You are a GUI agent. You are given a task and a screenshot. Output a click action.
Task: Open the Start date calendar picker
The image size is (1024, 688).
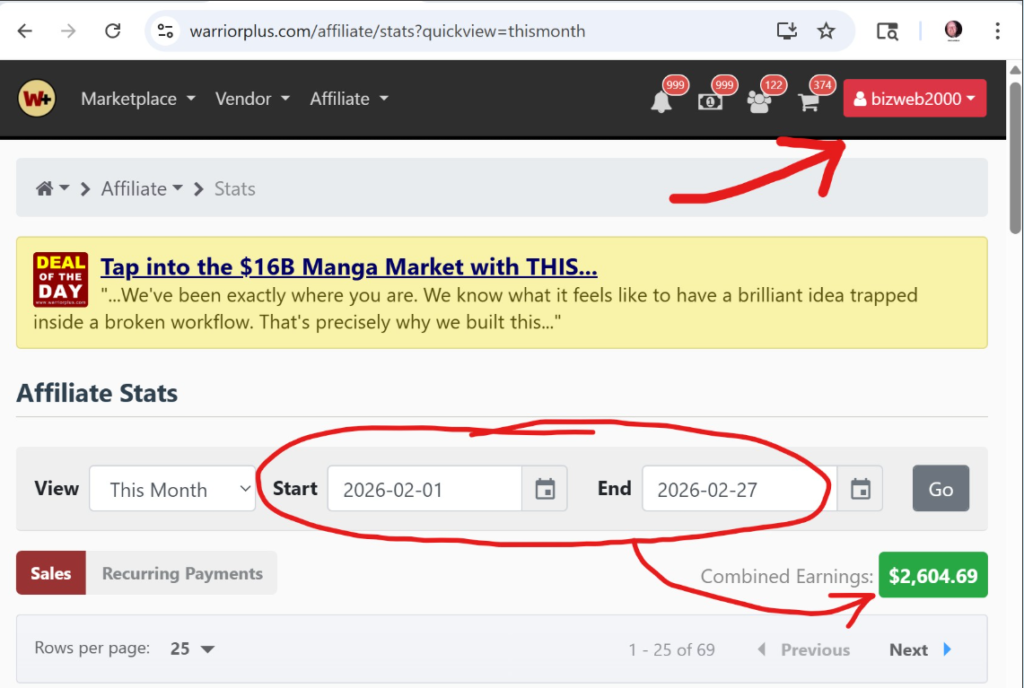click(x=545, y=488)
